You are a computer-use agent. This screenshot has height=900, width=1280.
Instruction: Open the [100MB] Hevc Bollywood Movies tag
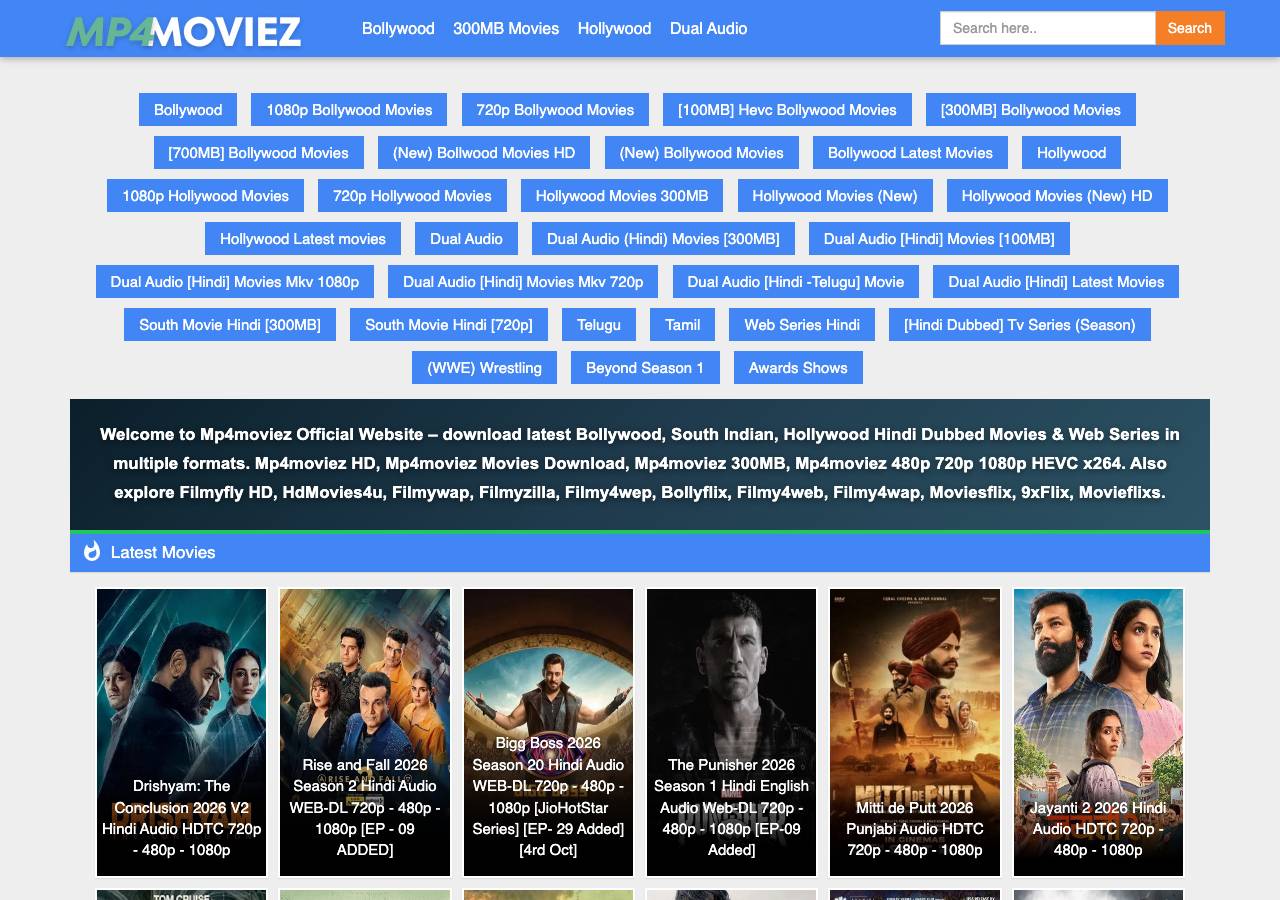[787, 110]
